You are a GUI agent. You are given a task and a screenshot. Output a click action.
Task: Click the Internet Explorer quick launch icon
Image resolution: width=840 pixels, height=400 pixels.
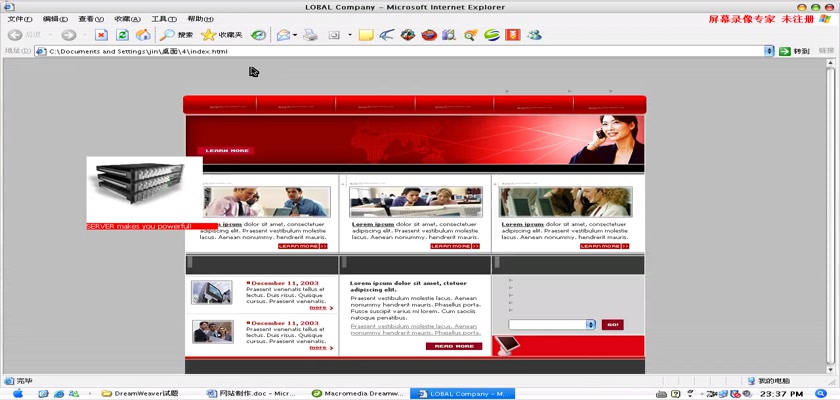coord(58,394)
